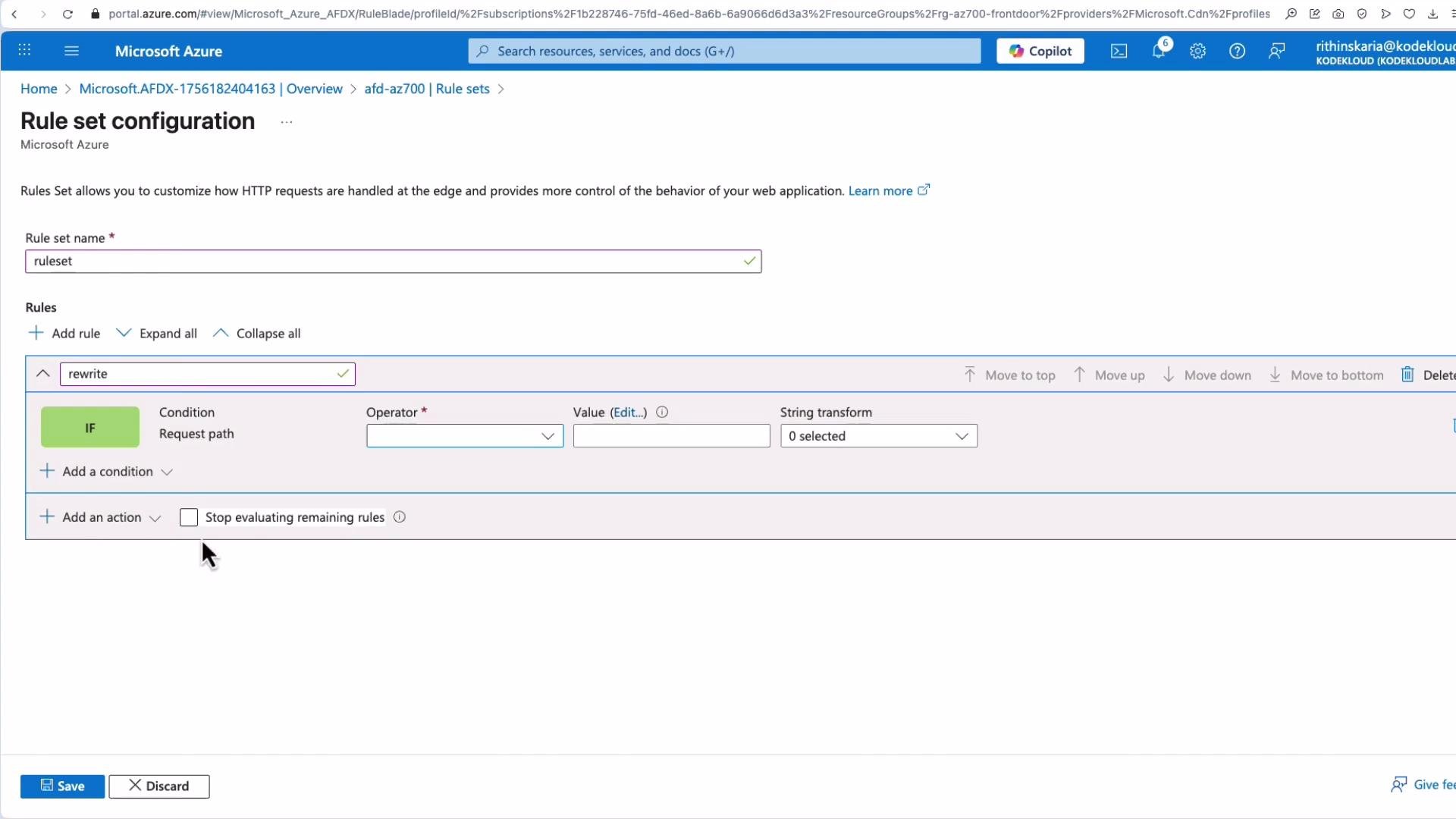Click Move to top for rewrite rule

[x=1009, y=375]
